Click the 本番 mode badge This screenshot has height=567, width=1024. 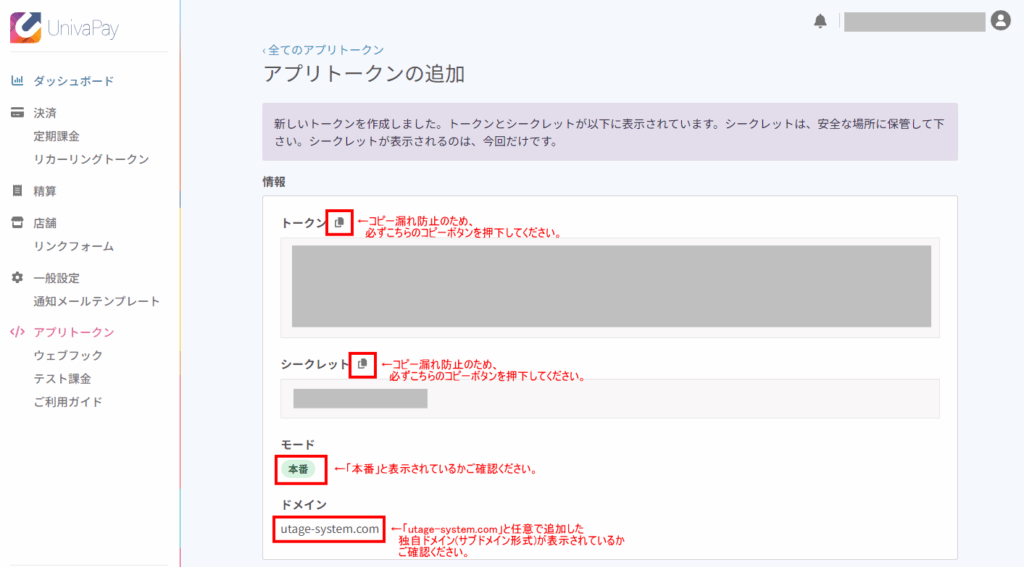tap(298, 469)
